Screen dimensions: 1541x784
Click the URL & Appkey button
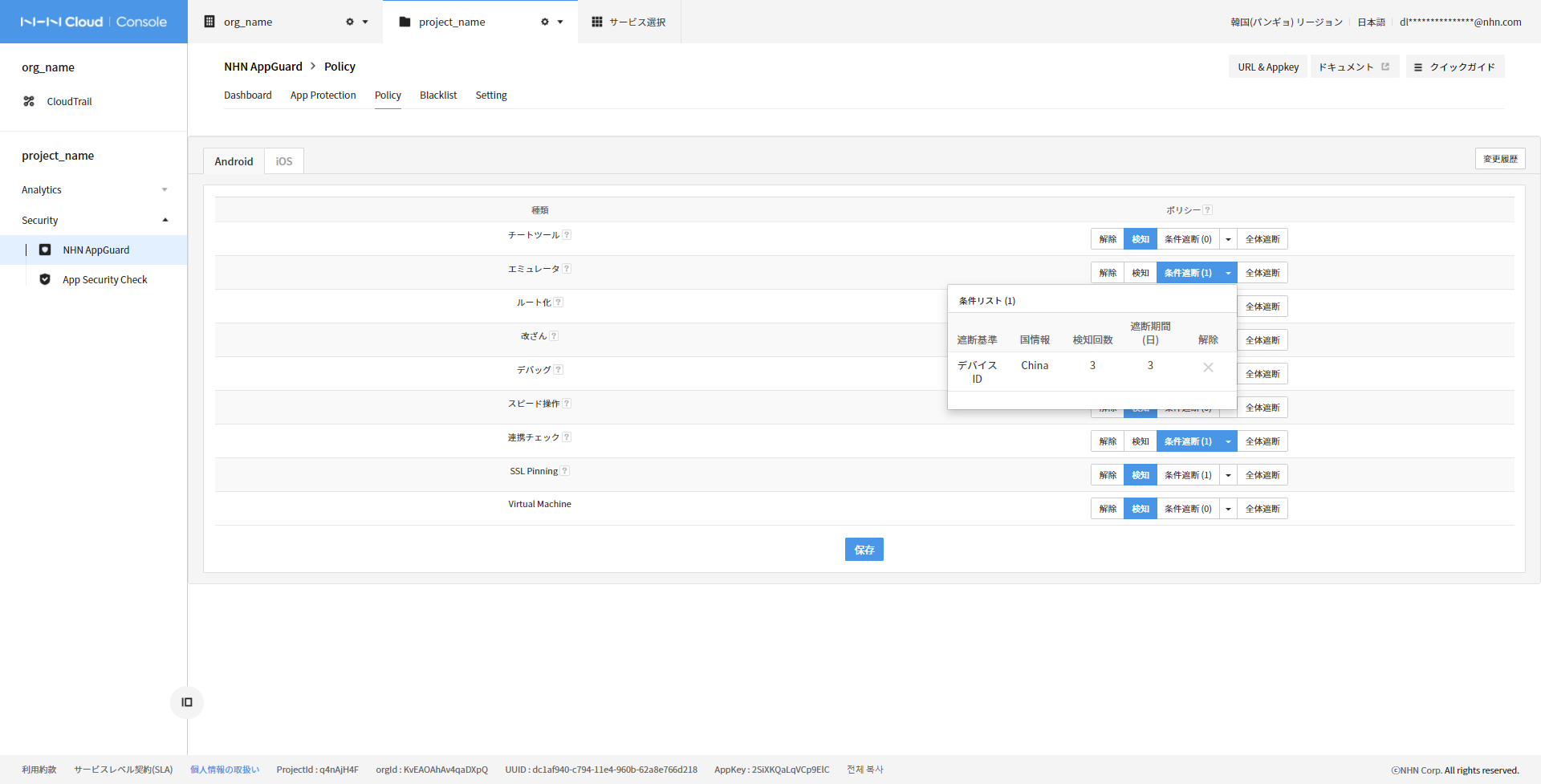tap(1268, 67)
